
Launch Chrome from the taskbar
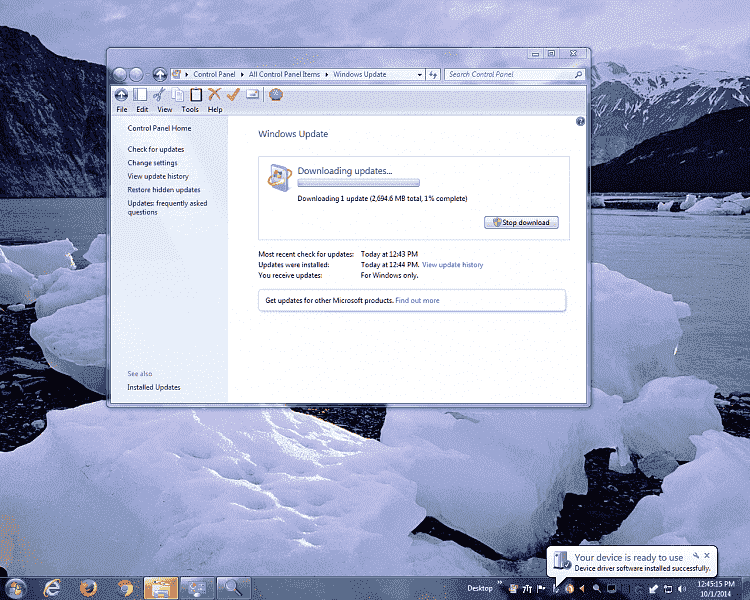click(125, 588)
